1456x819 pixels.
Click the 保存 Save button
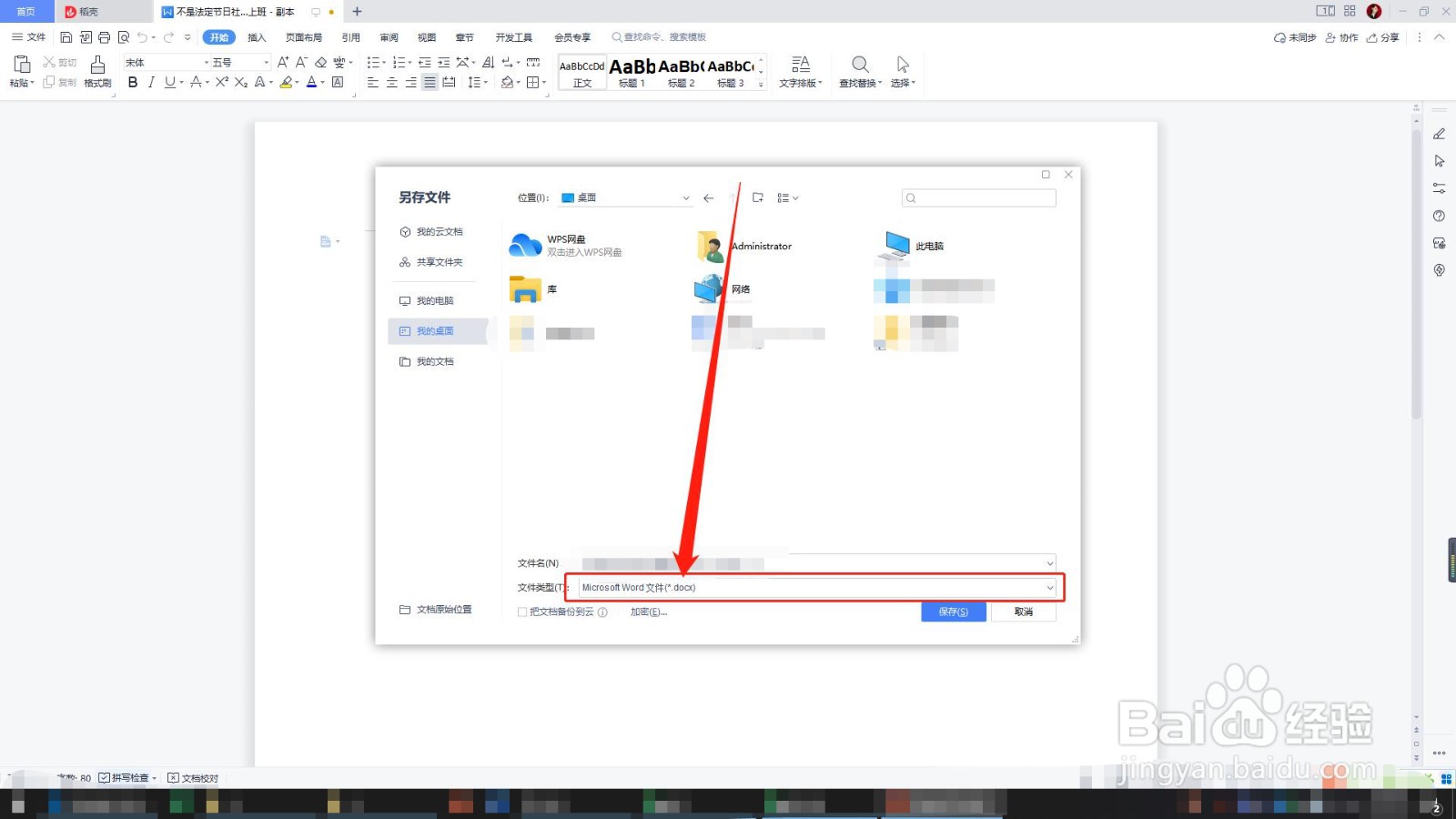click(954, 612)
